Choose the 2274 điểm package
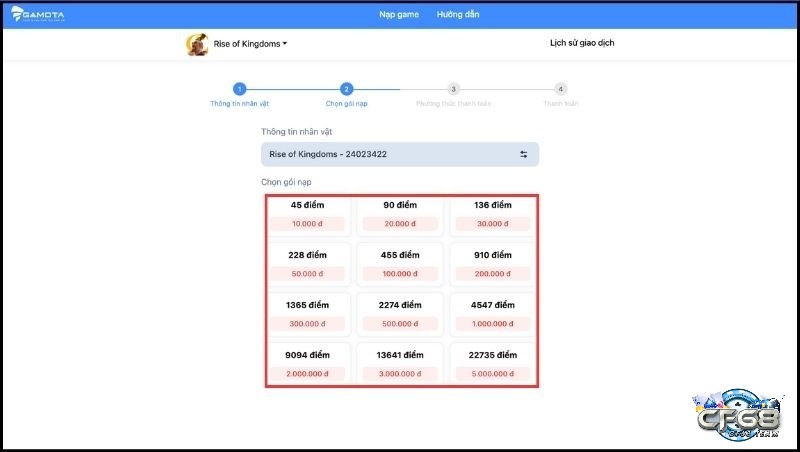 click(400, 315)
